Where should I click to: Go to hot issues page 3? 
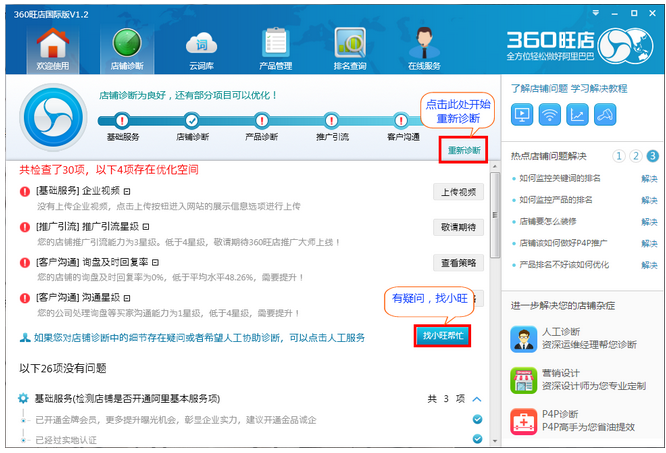(x=652, y=156)
